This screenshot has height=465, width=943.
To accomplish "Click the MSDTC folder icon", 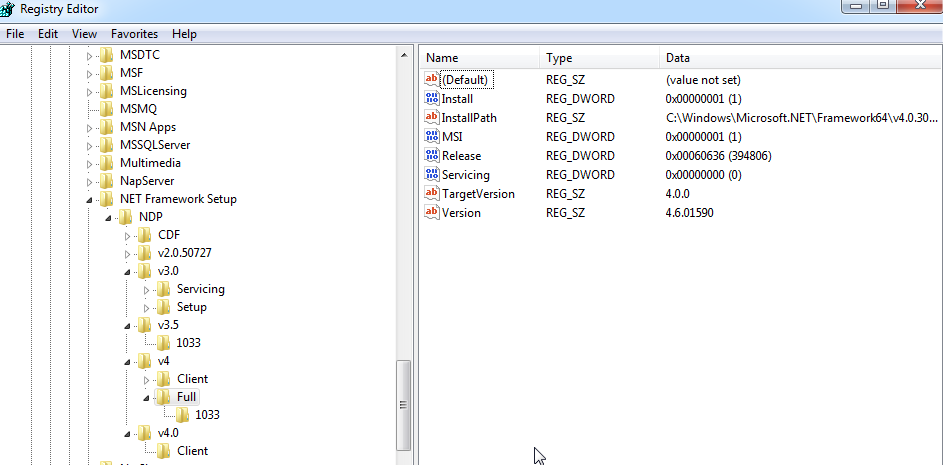I will click(x=106, y=55).
